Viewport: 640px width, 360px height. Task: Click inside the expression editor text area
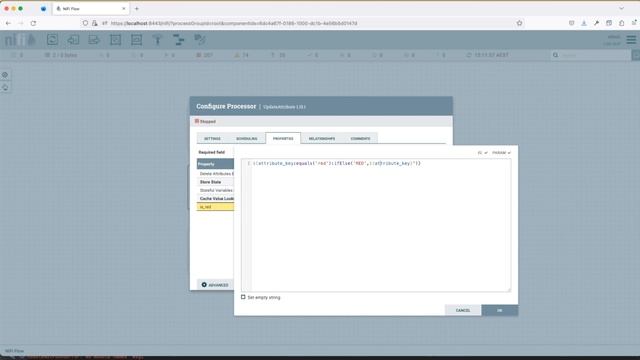tap(376, 225)
